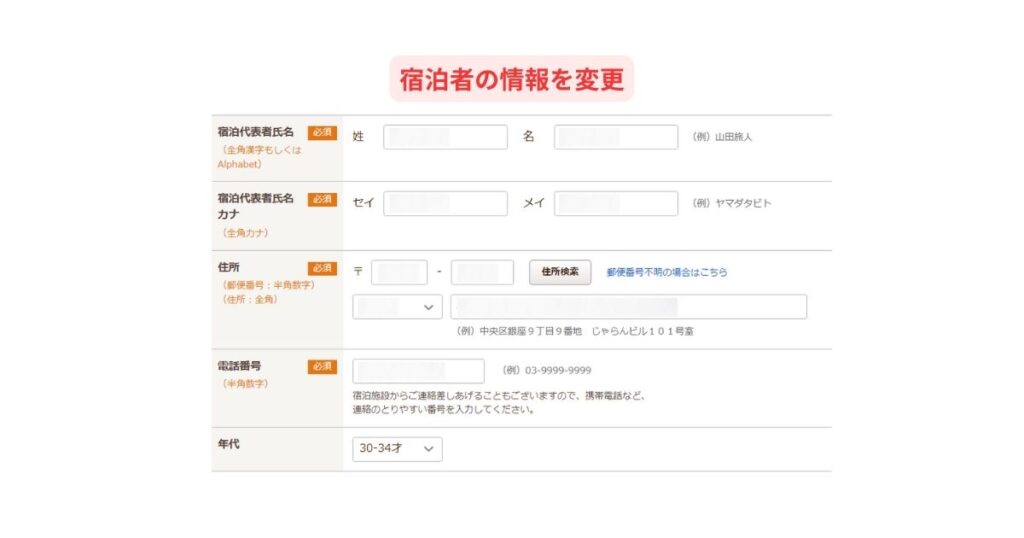Click the long street address input field

click(x=628, y=307)
